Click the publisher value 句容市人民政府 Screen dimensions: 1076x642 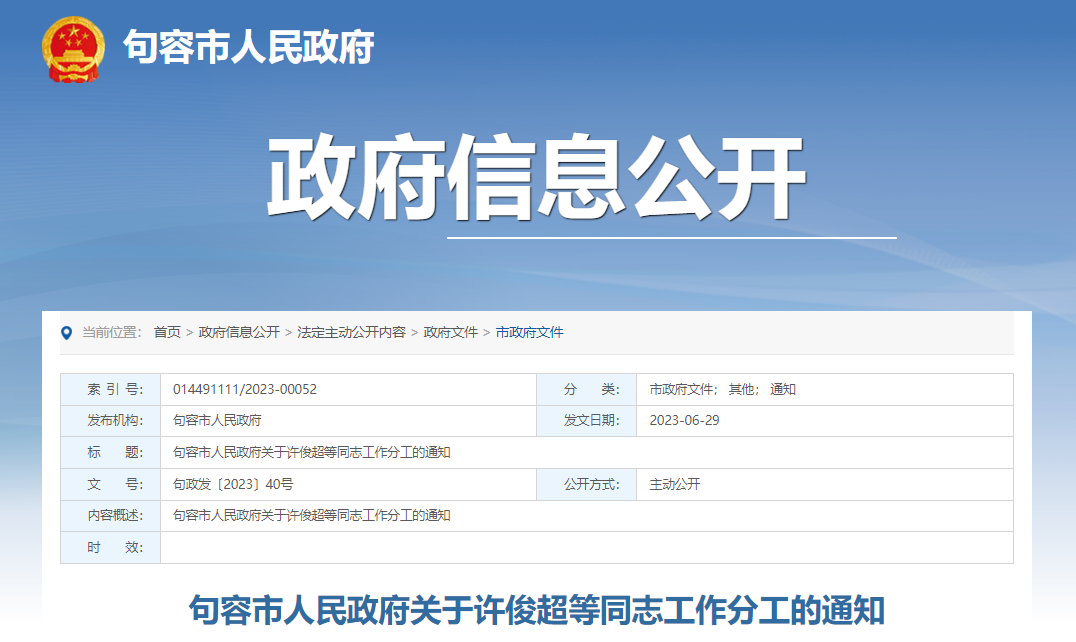[x=217, y=420]
